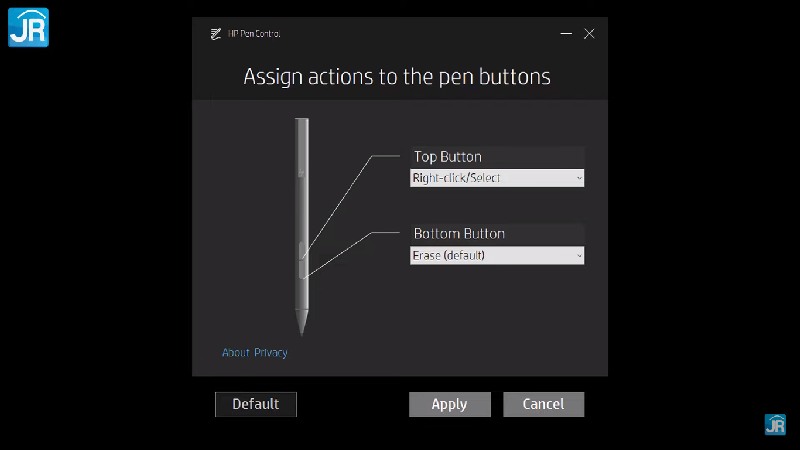Click the HP logo on the pen body
The height and width of the screenshot is (450, 800).
tap(302, 173)
